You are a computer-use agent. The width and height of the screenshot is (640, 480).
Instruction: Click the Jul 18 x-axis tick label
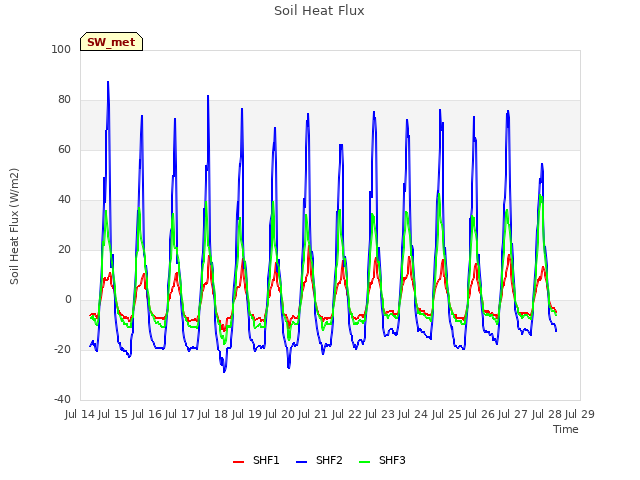pyautogui.click(x=213, y=414)
